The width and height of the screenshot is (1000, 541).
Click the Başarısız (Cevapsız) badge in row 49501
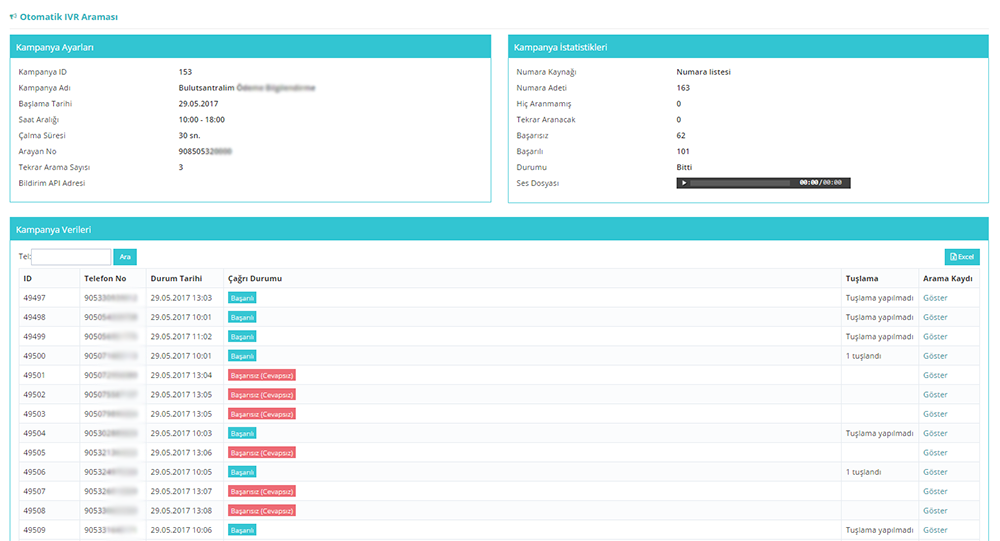click(262, 375)
